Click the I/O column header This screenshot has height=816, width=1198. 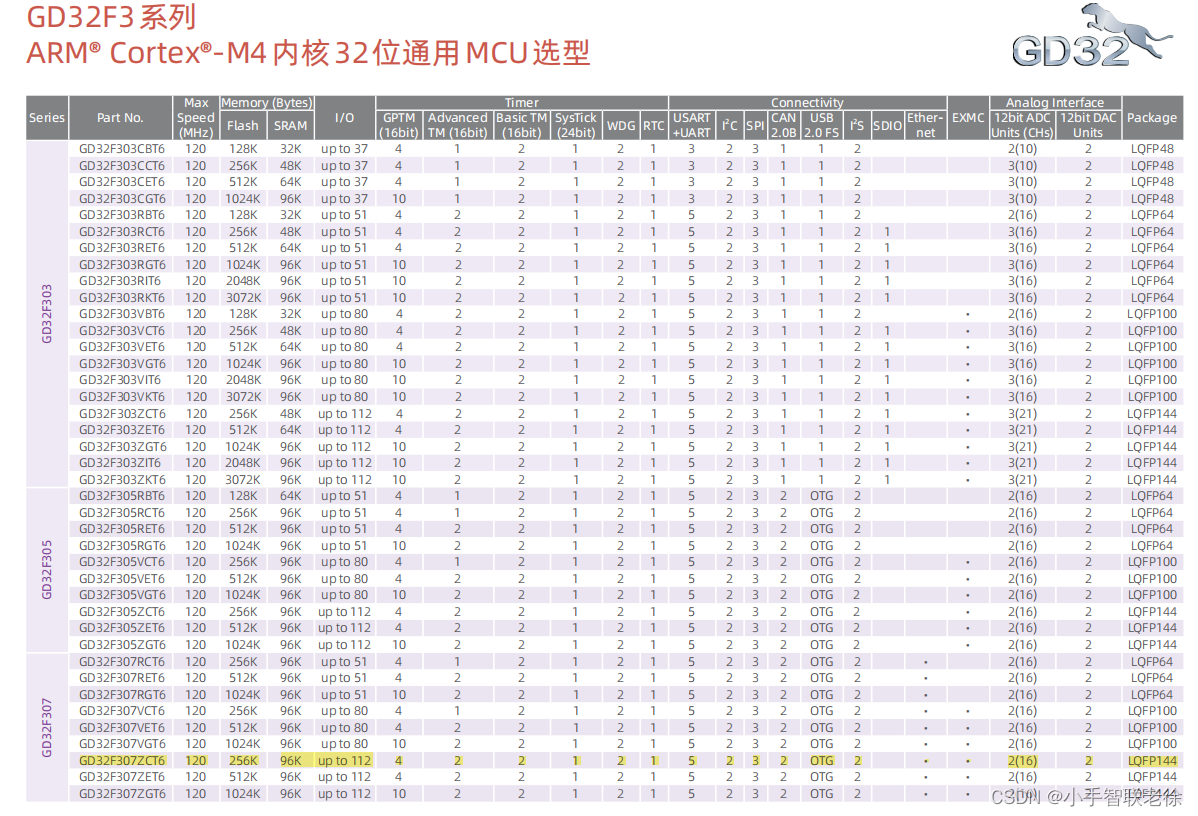[x=345, y=118]
